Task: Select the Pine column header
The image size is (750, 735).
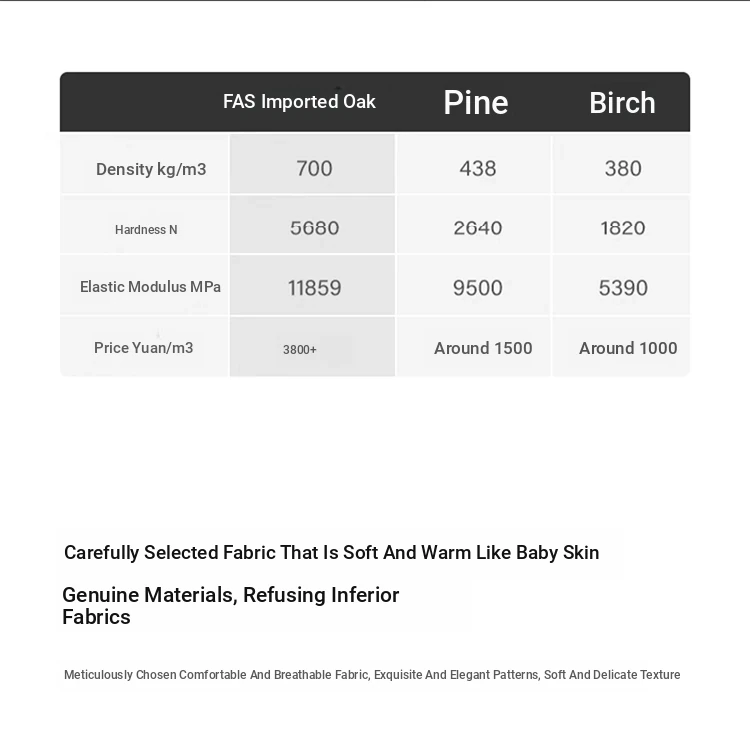Action: coord(476,102)
